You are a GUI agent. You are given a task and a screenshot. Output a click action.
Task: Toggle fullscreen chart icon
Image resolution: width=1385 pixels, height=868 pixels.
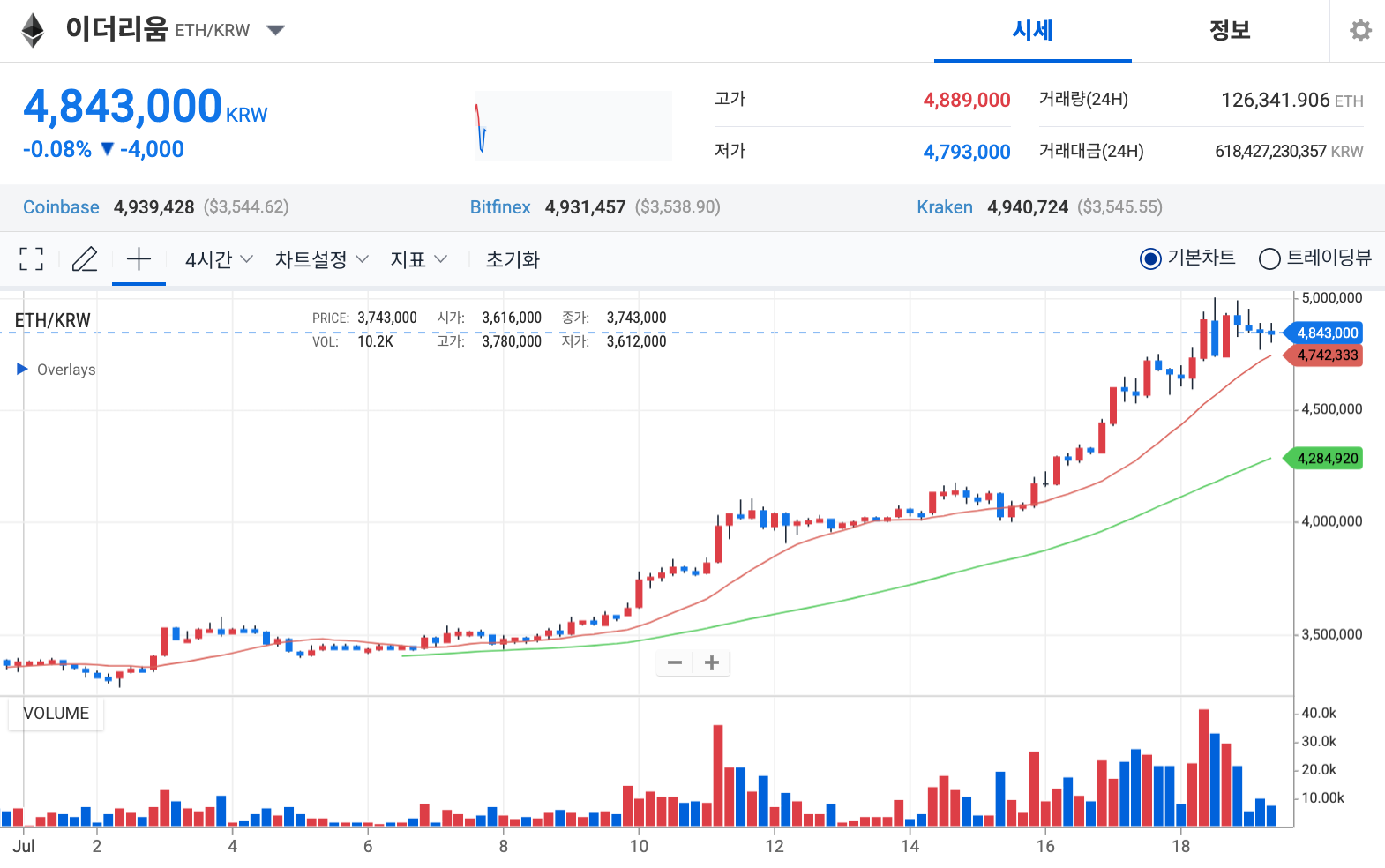(x=31, y=258)
